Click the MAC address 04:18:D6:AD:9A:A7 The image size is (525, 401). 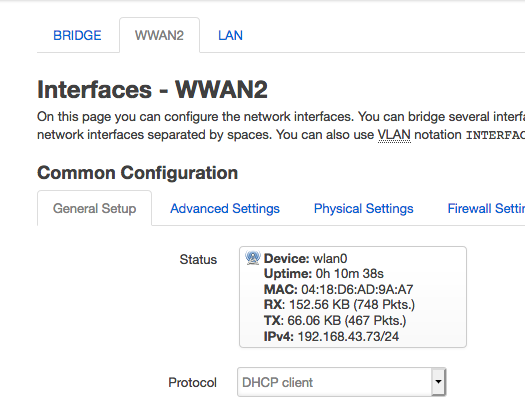point(357,289)
